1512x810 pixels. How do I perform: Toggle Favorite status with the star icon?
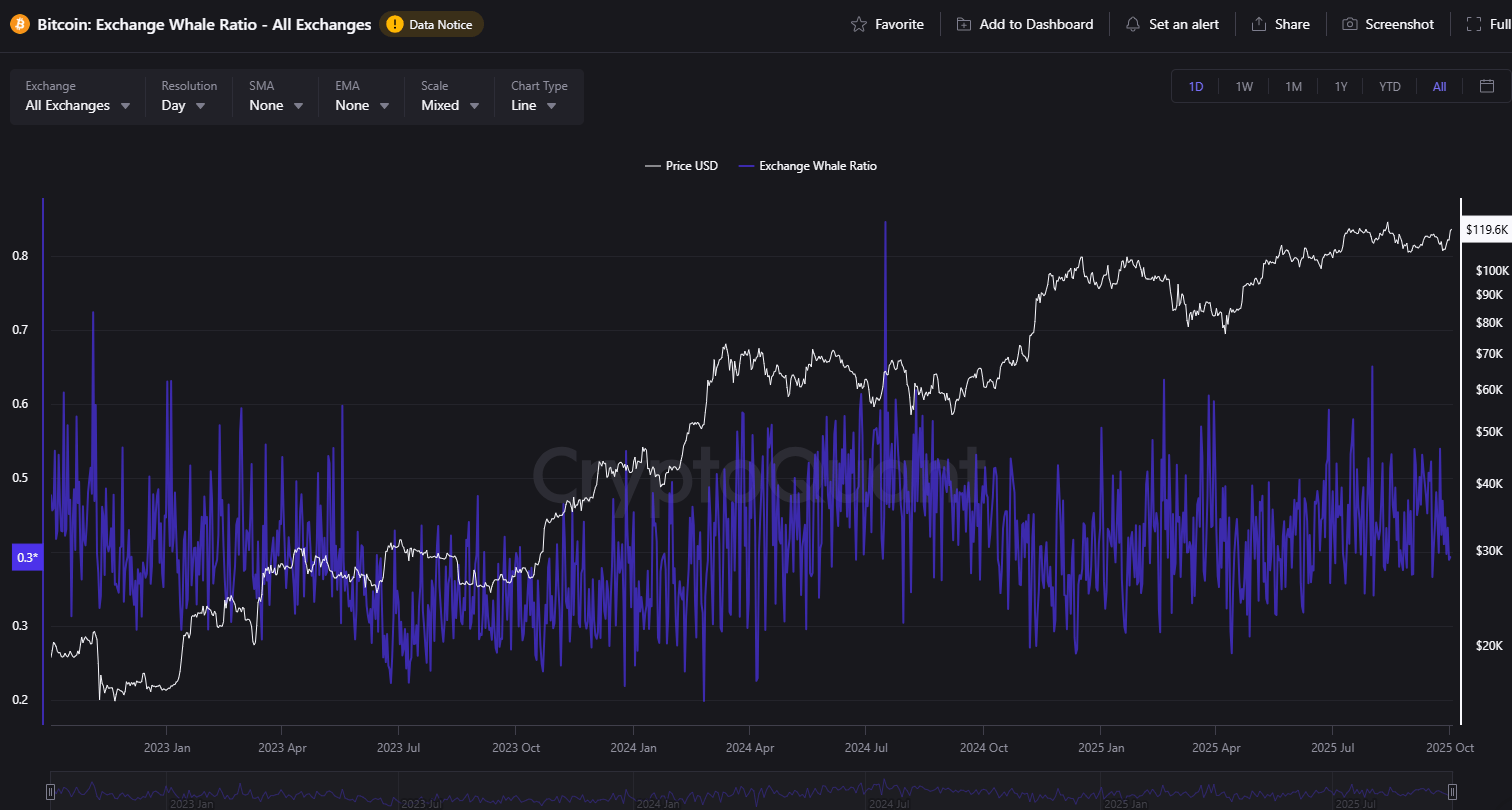coord(856,23)
